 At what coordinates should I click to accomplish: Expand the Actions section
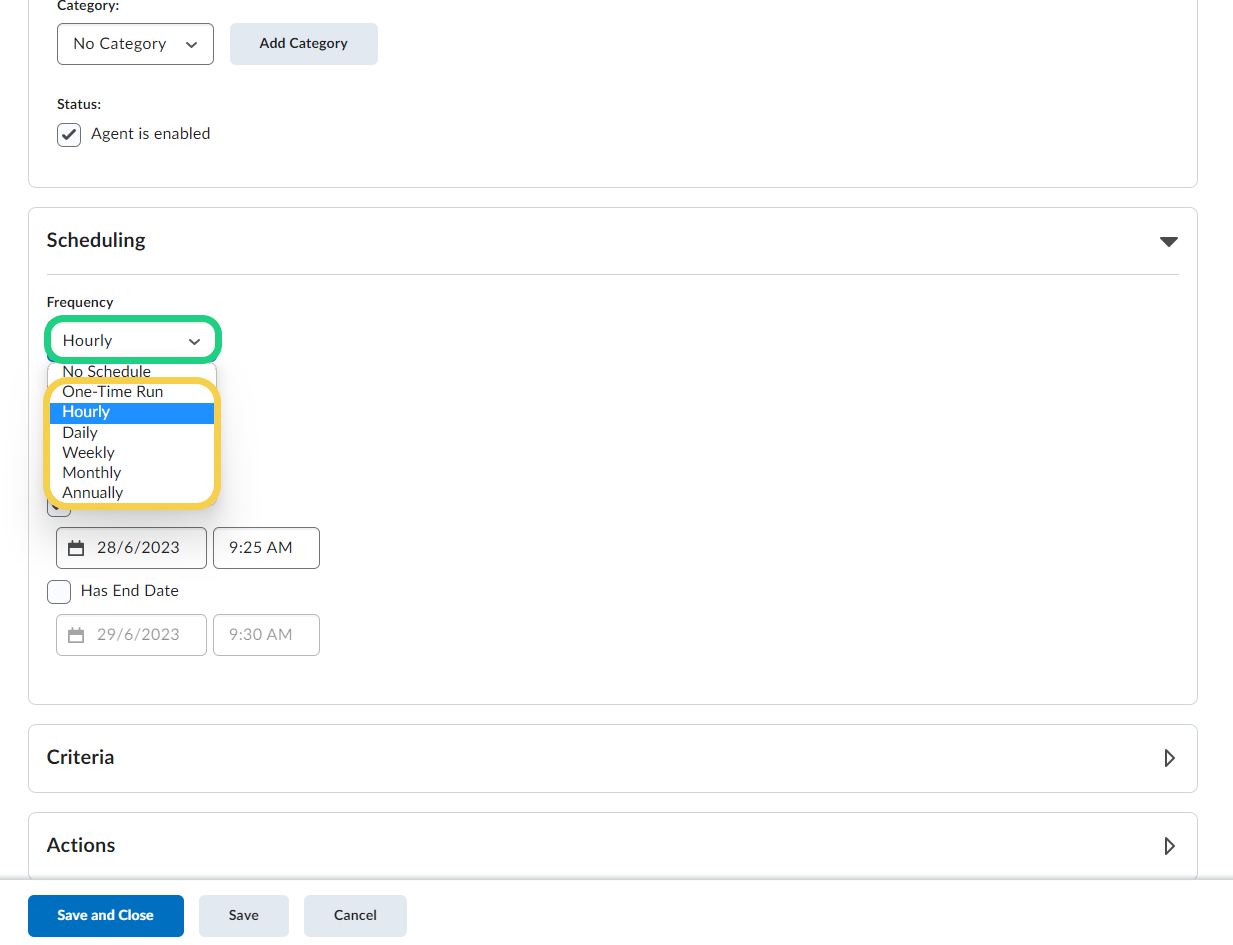point(1169,846)
